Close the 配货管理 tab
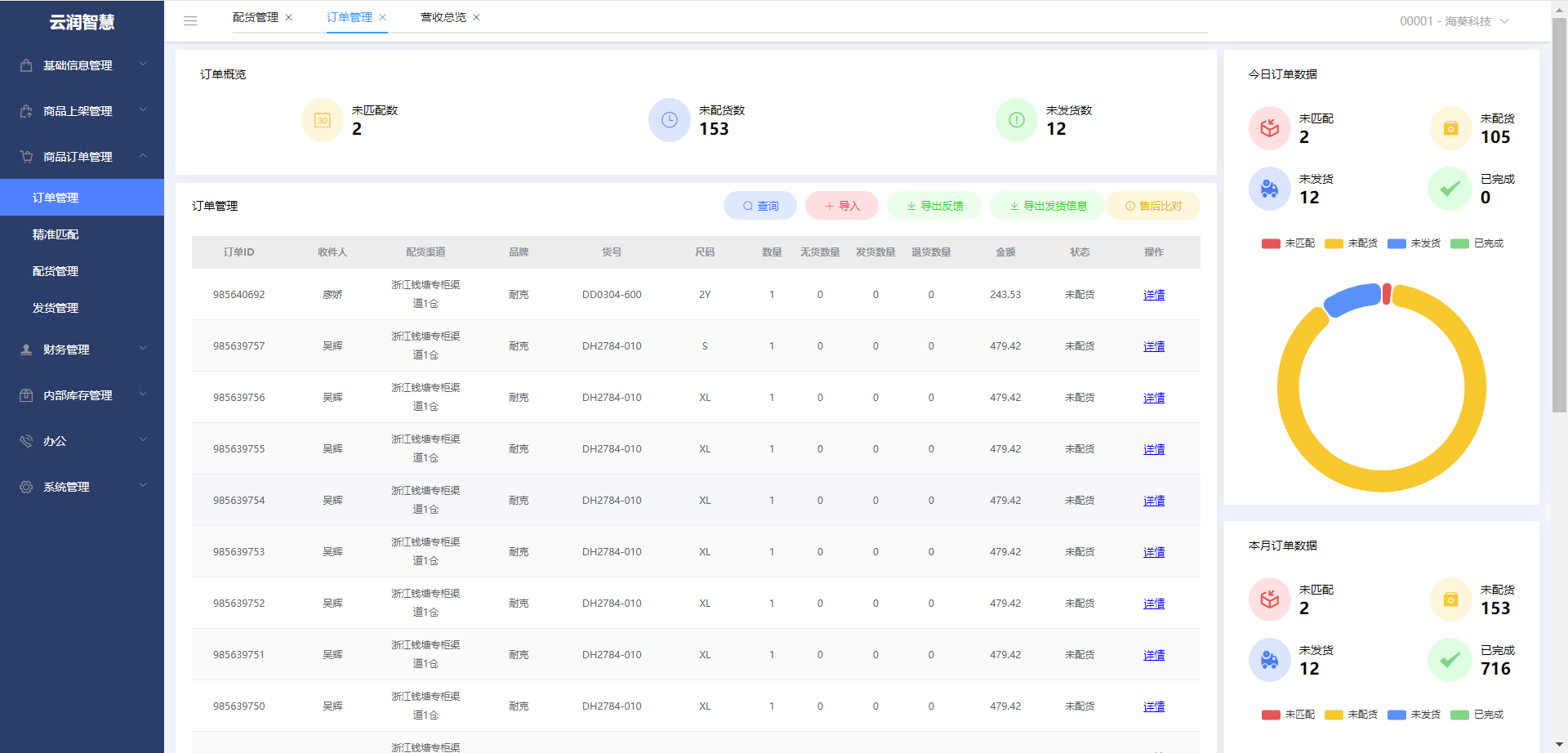This screenshot has height=753, width=1568. [288, 17]
